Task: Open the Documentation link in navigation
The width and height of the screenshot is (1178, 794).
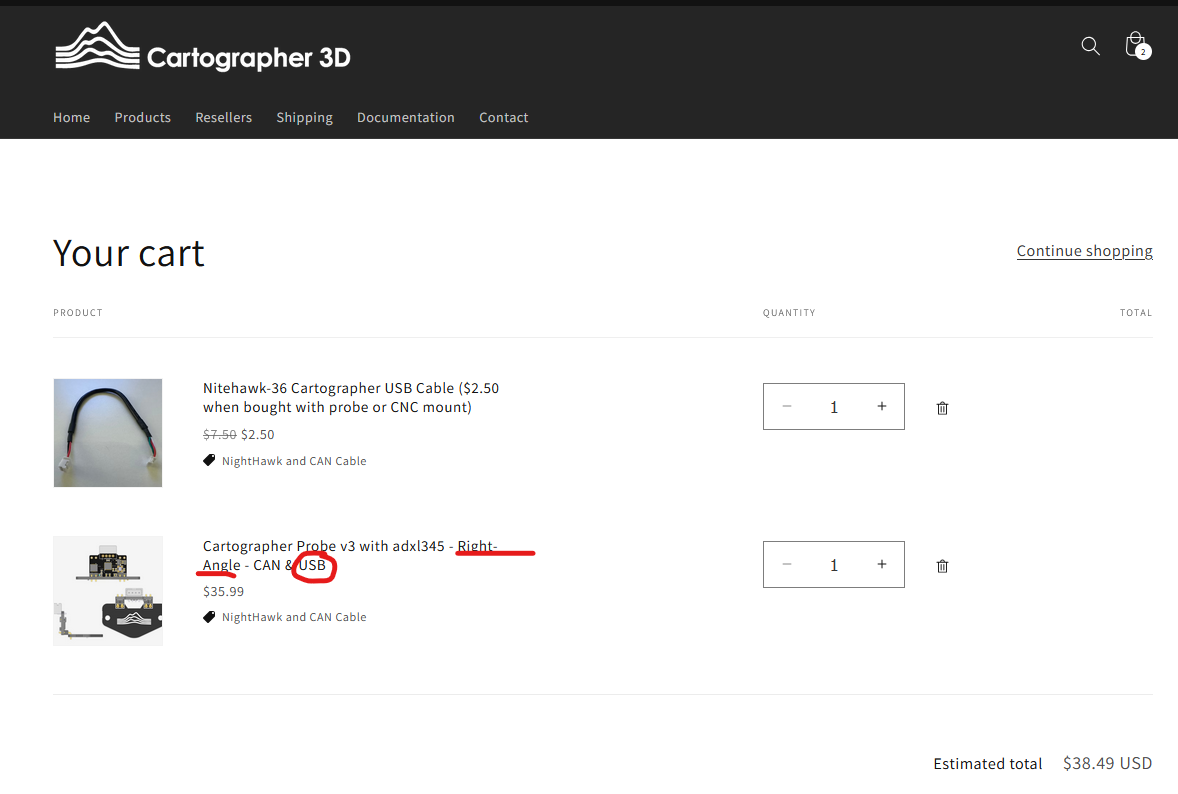Action: point(405,117)
